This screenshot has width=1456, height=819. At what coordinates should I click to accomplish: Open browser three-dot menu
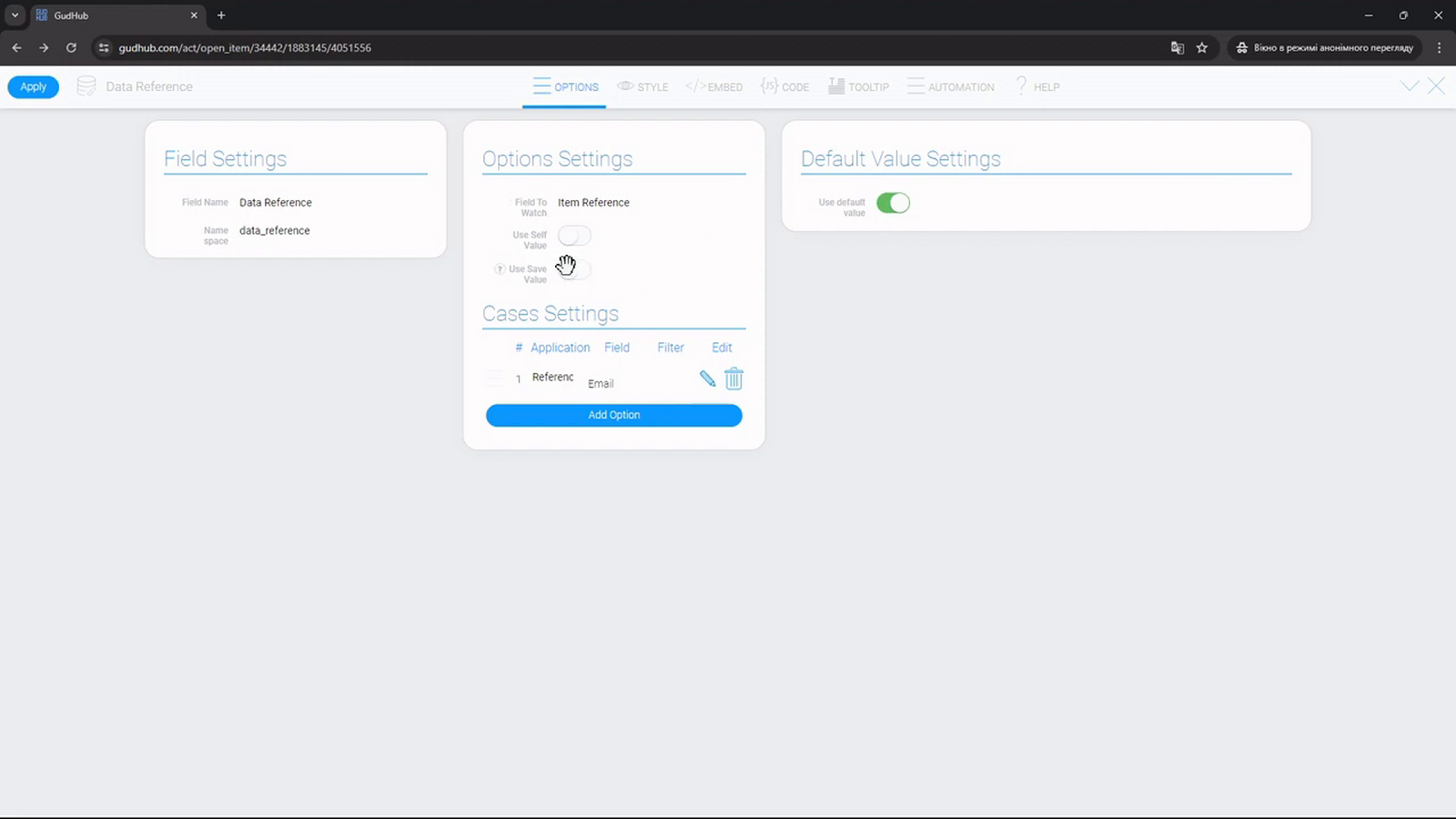click(x=1439, y=47)
